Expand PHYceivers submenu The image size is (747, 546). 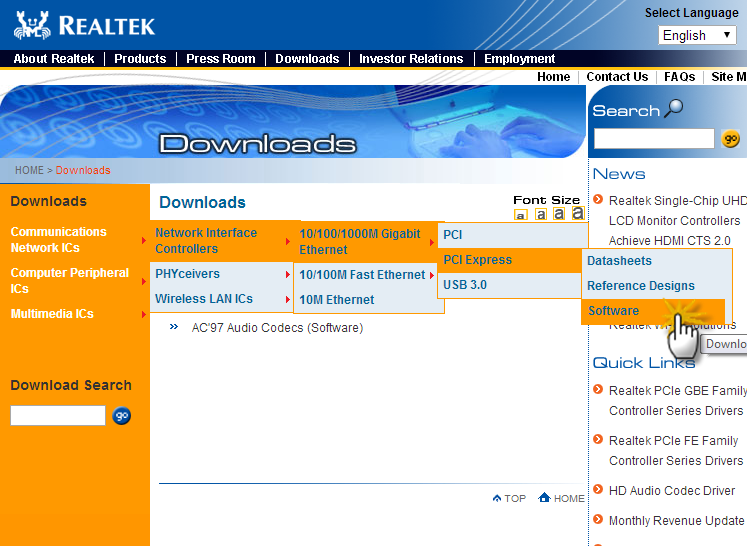pos(288,274)
